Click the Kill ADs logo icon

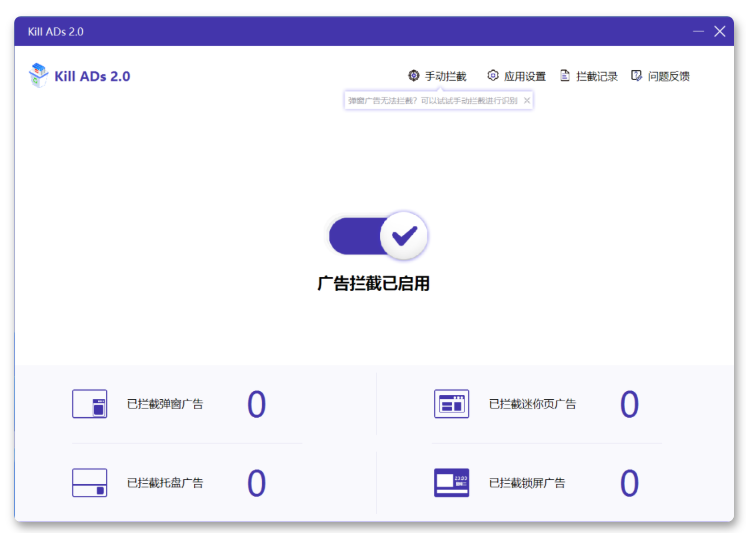[38, 75]
